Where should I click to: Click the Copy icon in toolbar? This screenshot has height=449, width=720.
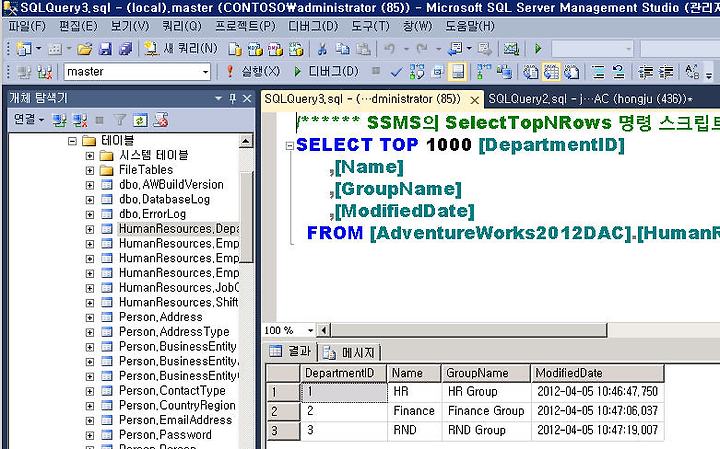343,49
